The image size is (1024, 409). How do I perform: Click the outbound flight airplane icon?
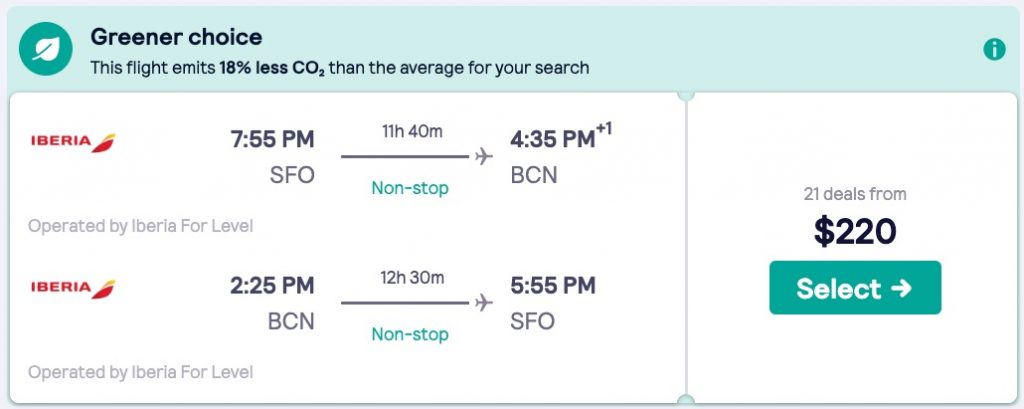click(x=484, y=156)
